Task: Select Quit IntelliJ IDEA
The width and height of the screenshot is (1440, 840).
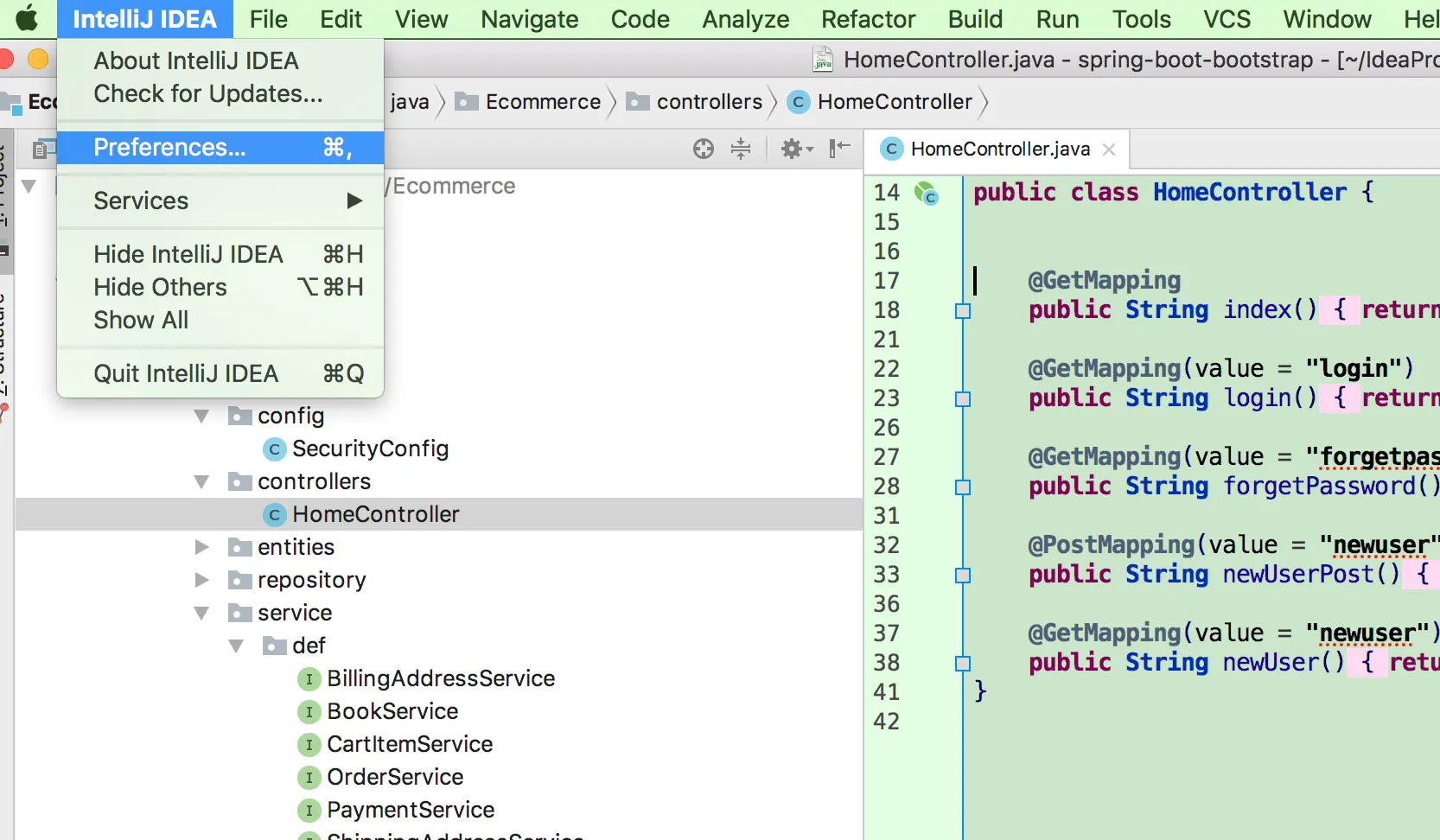Action: 220,373
